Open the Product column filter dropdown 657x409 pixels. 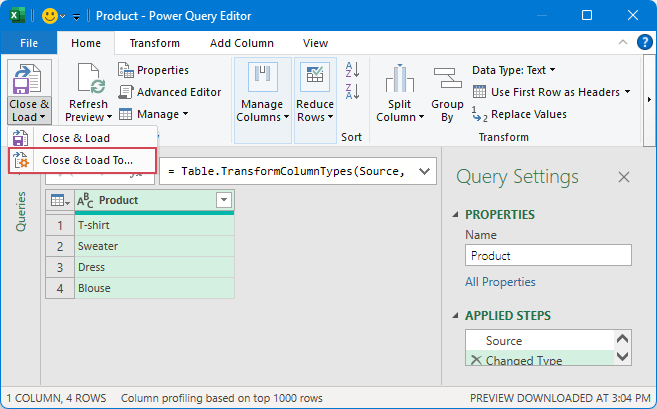[223, 201]
